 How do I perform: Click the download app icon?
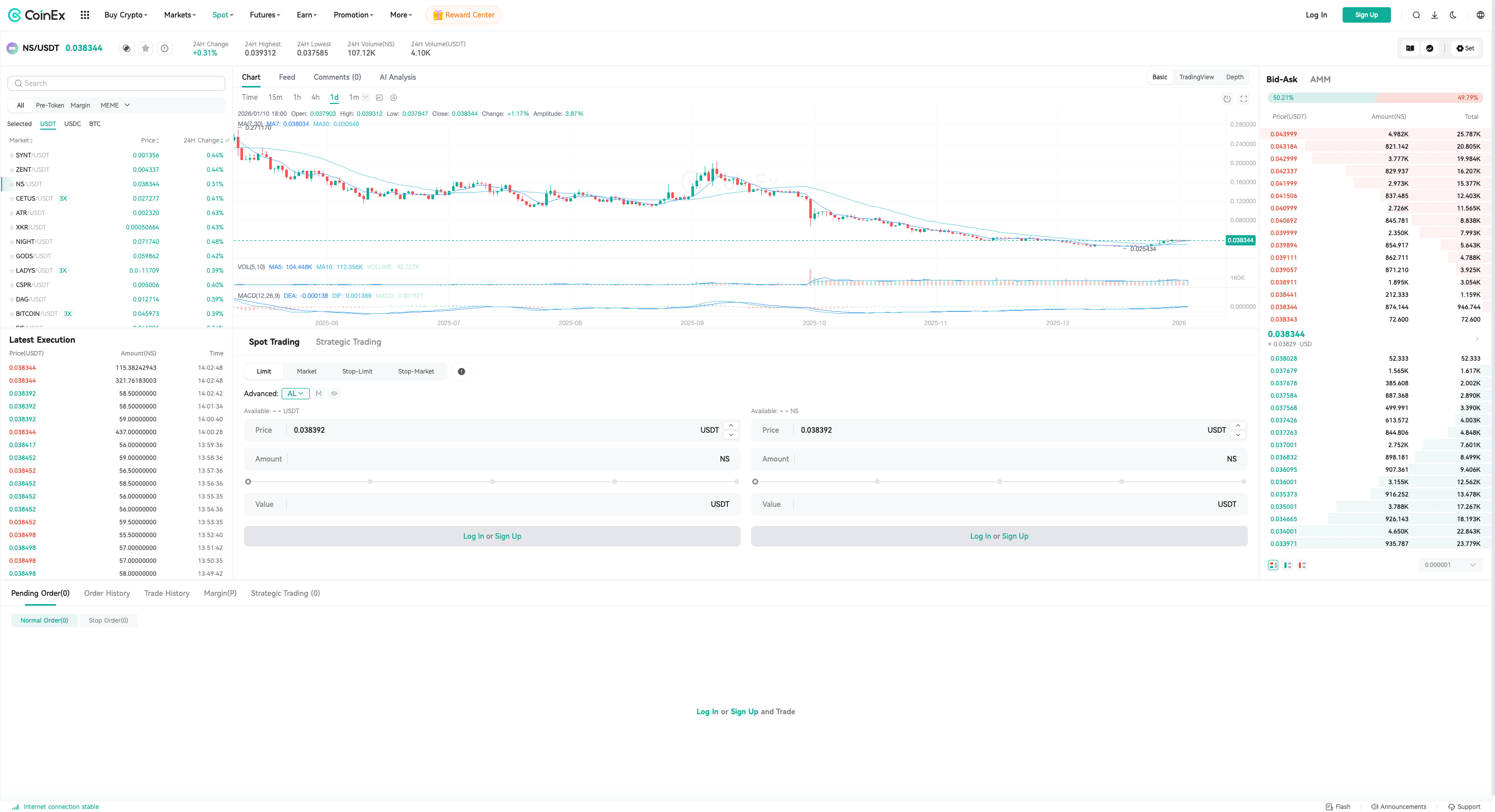point(1434,15)
